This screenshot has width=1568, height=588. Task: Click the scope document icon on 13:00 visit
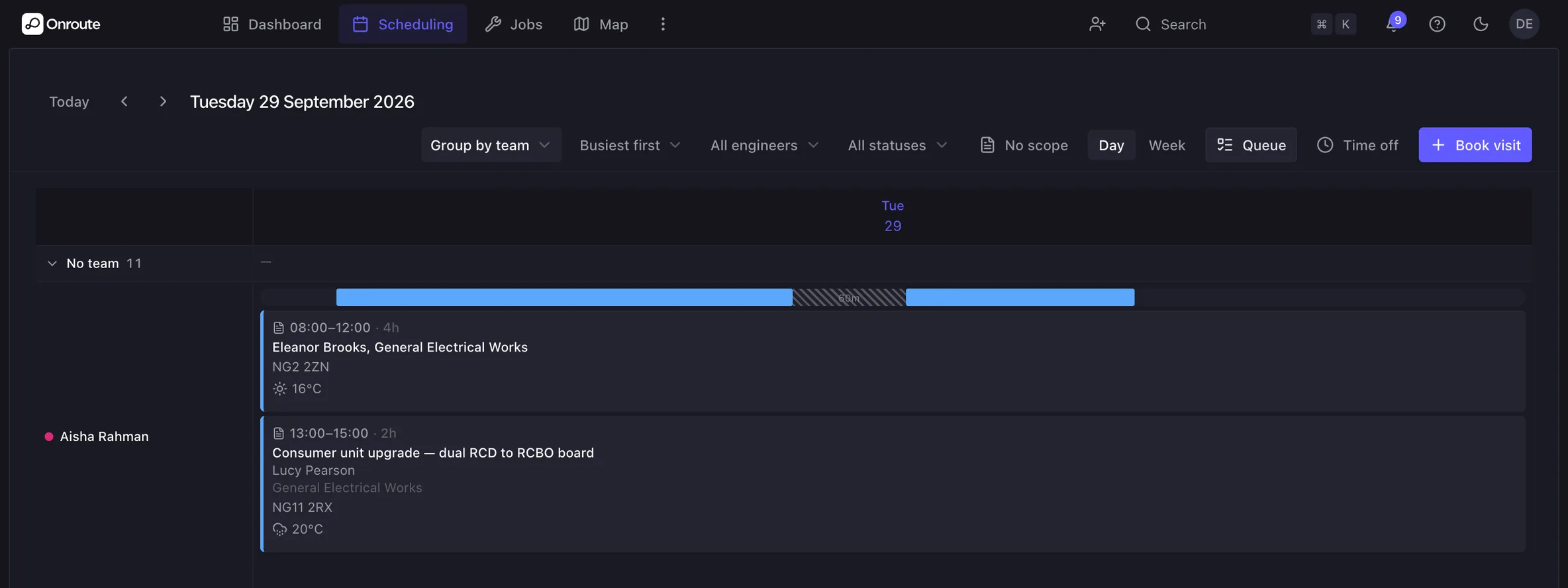pos(279,433)
